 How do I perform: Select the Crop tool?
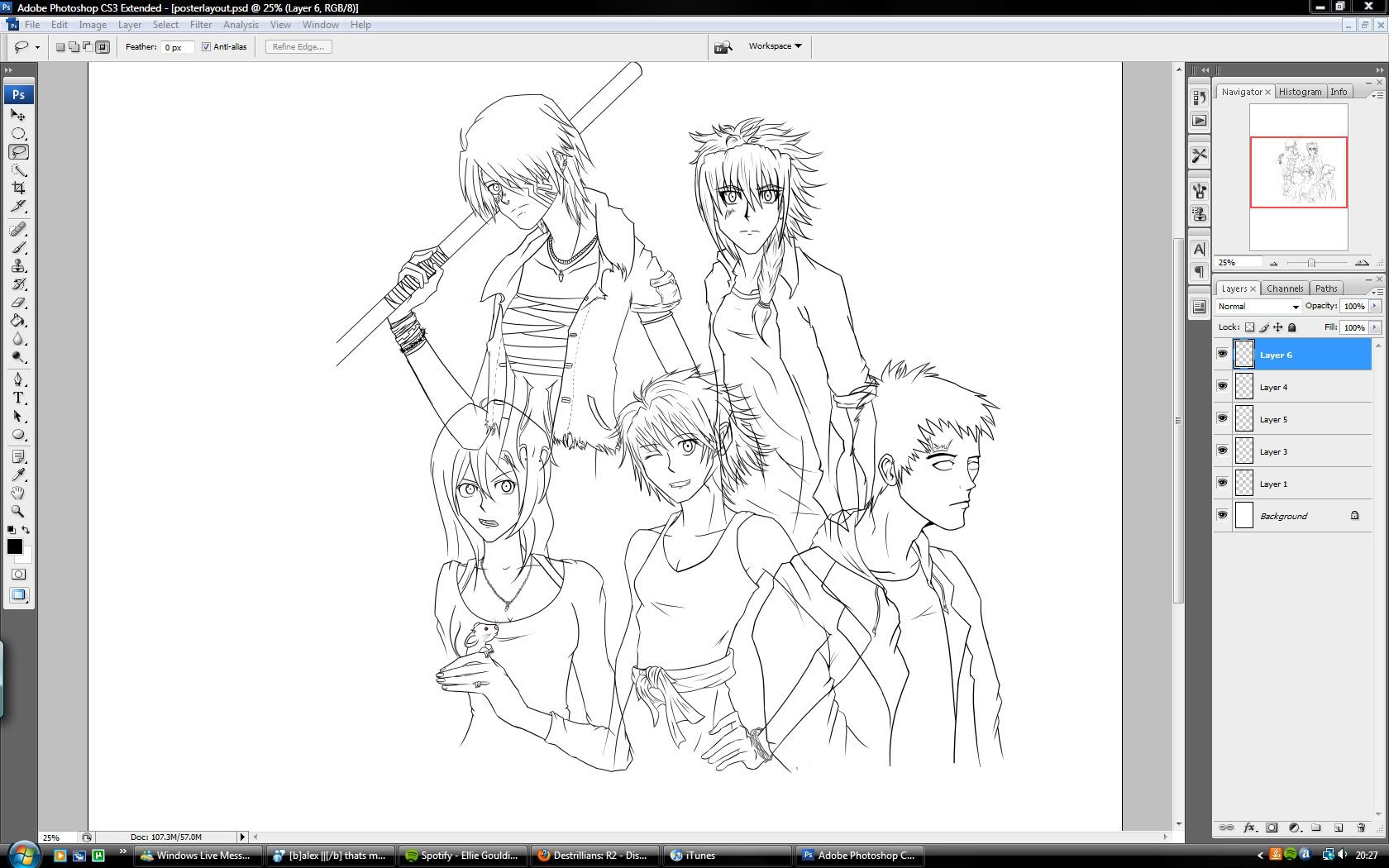point(18,188)
